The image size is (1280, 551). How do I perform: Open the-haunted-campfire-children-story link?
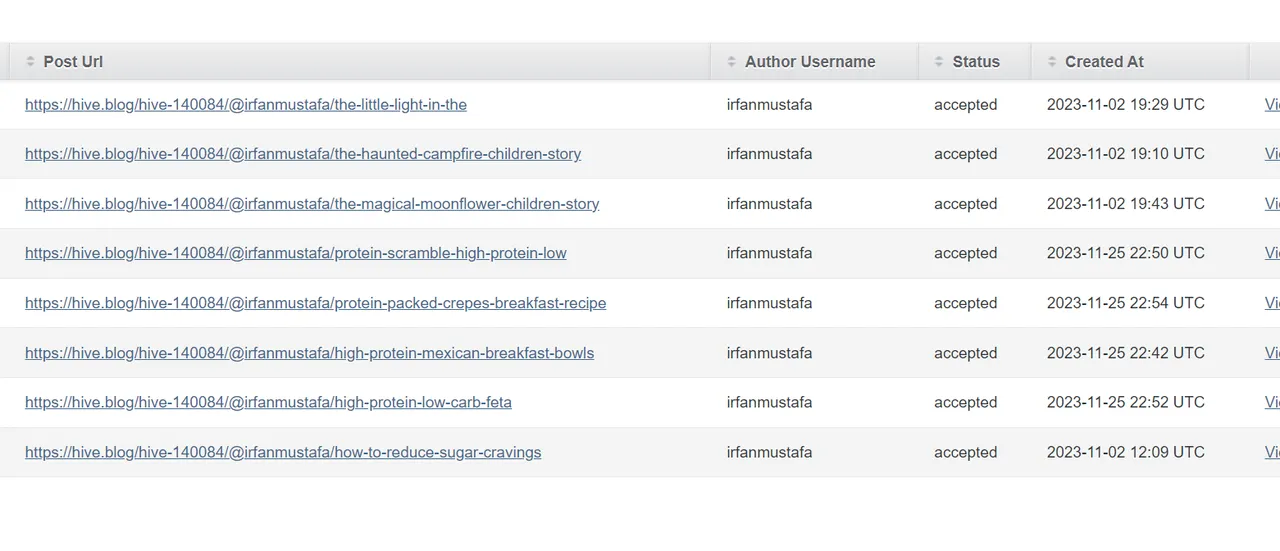coord(303,154)
